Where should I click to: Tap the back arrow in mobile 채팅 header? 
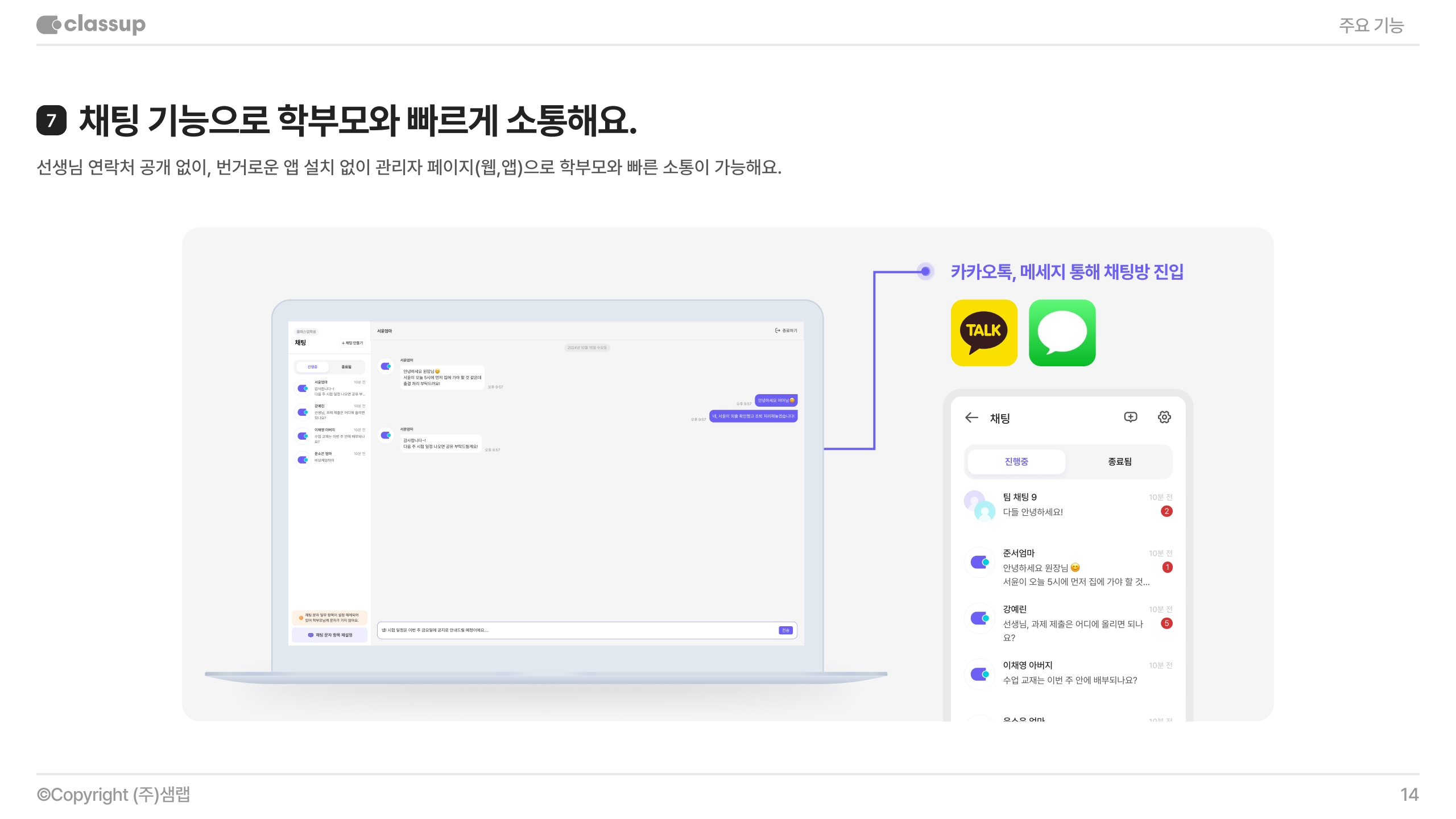click(x=971, y=417)
